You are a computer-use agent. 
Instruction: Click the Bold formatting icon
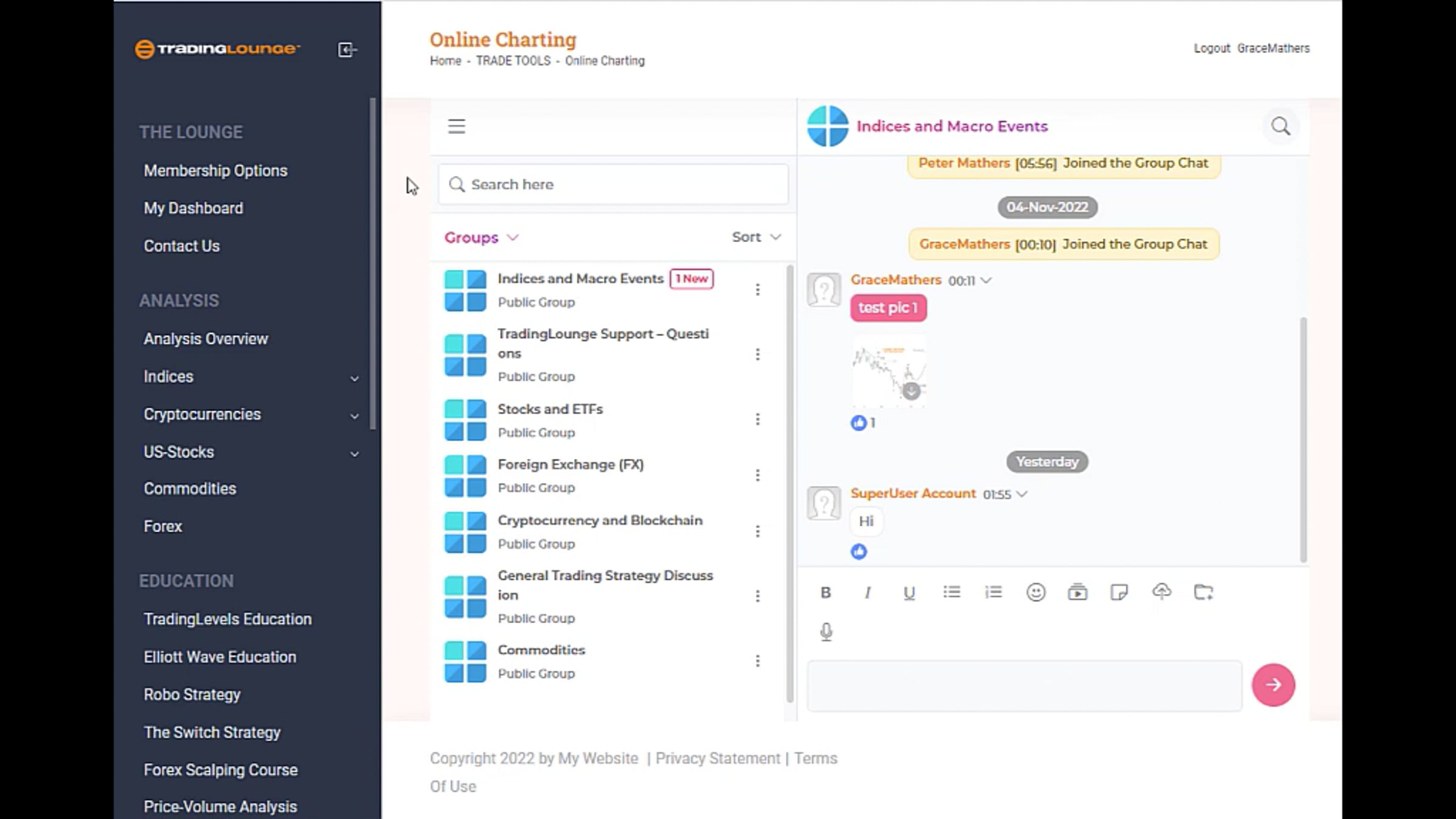click(826, 593)
